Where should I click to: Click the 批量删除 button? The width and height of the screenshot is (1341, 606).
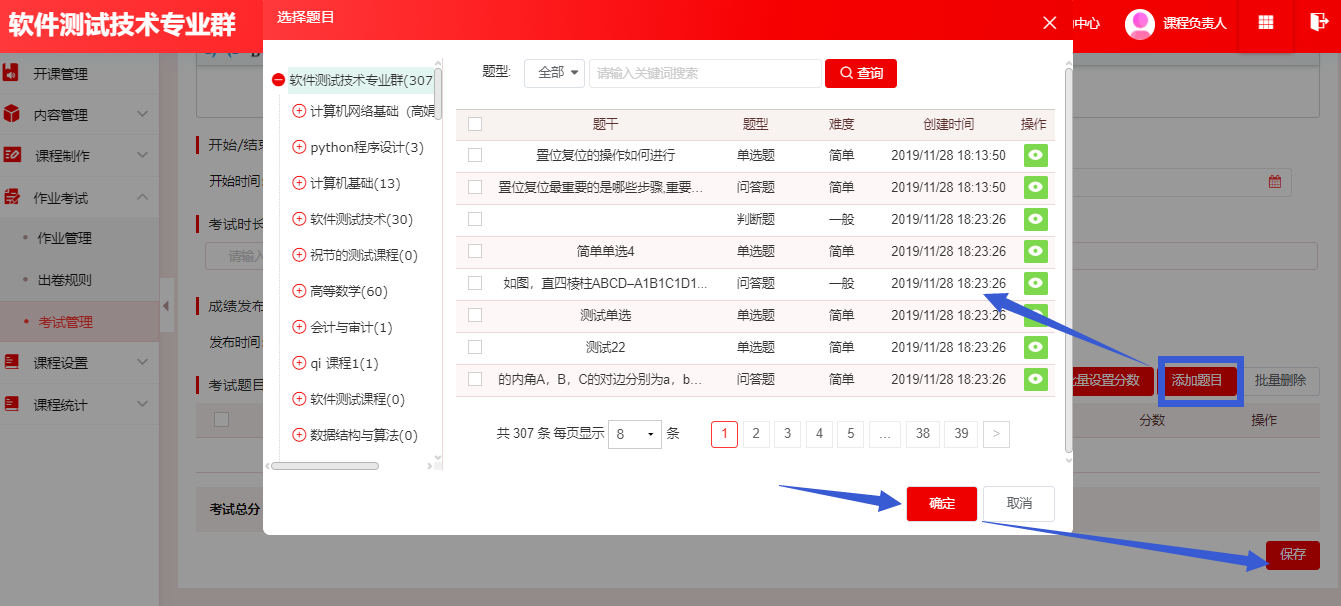pyautogui.click(x=1281, y=381)
